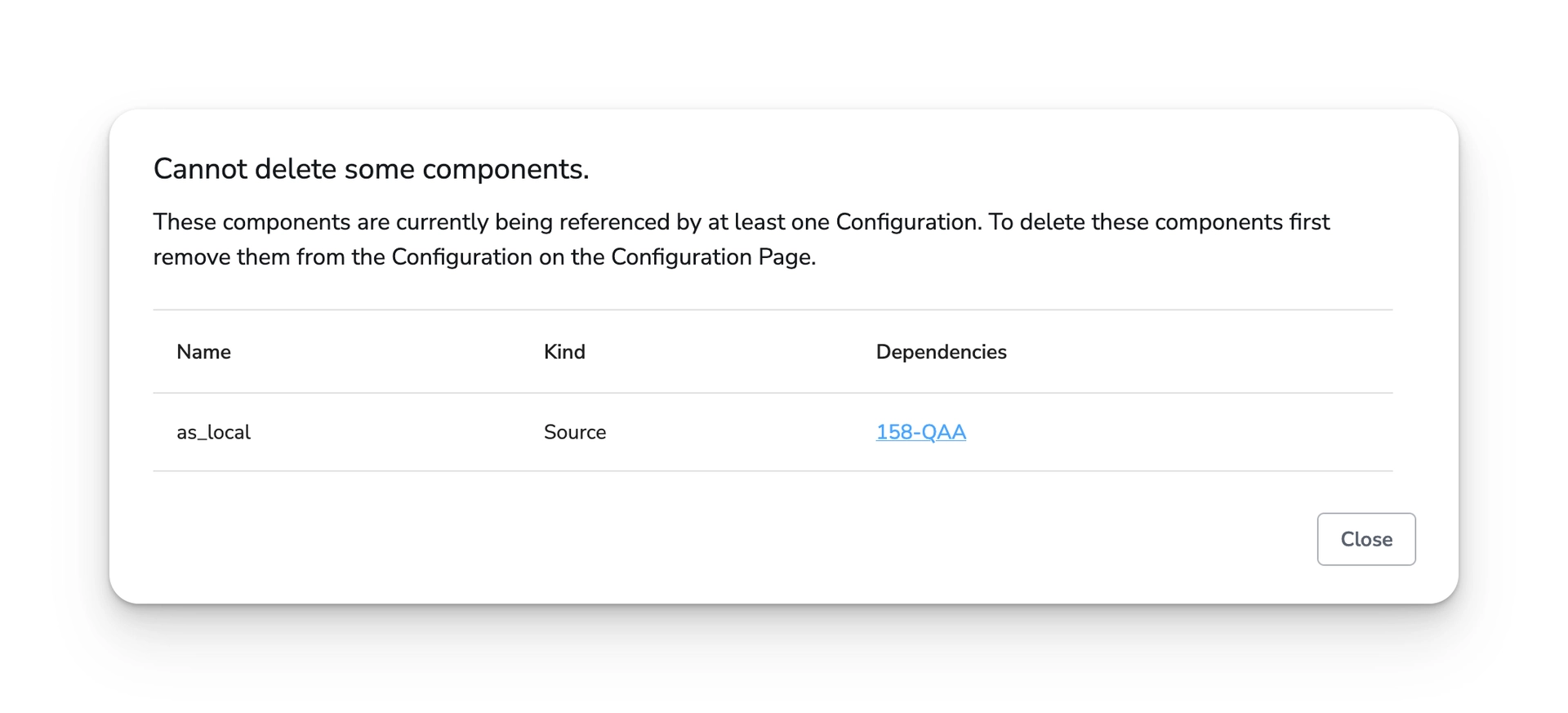Click the phrase "on the" in the description's second line

coord(572,257)
